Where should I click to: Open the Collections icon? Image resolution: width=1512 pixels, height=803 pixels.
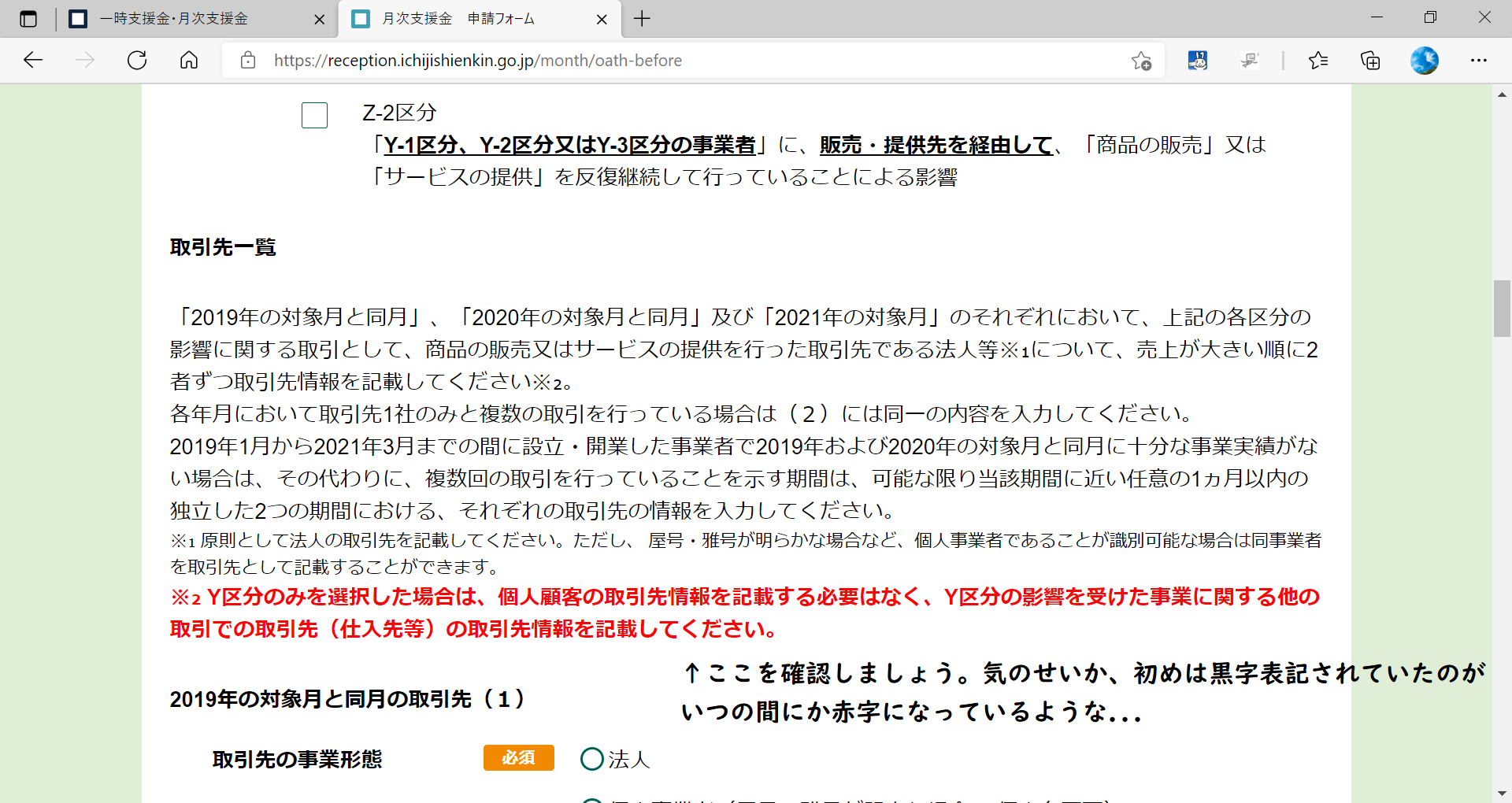click(x=1370, y=61)
